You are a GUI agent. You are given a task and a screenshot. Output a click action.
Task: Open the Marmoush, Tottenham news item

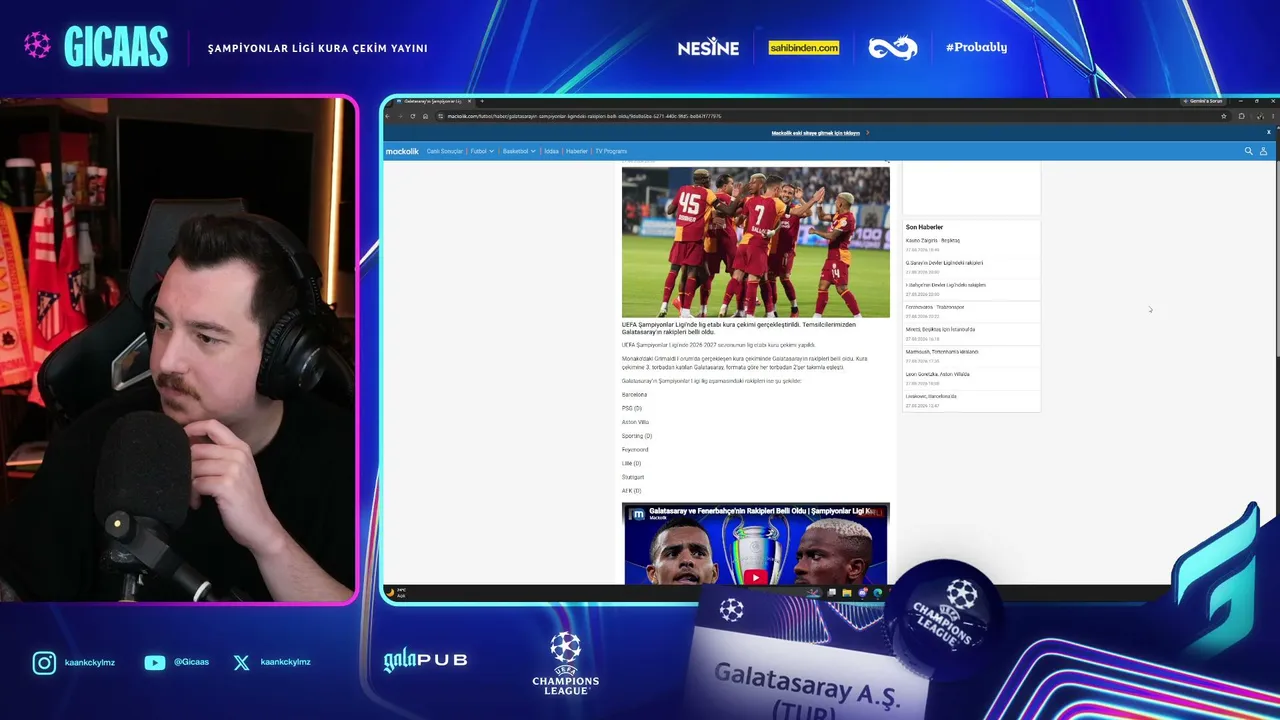(942, 352)
